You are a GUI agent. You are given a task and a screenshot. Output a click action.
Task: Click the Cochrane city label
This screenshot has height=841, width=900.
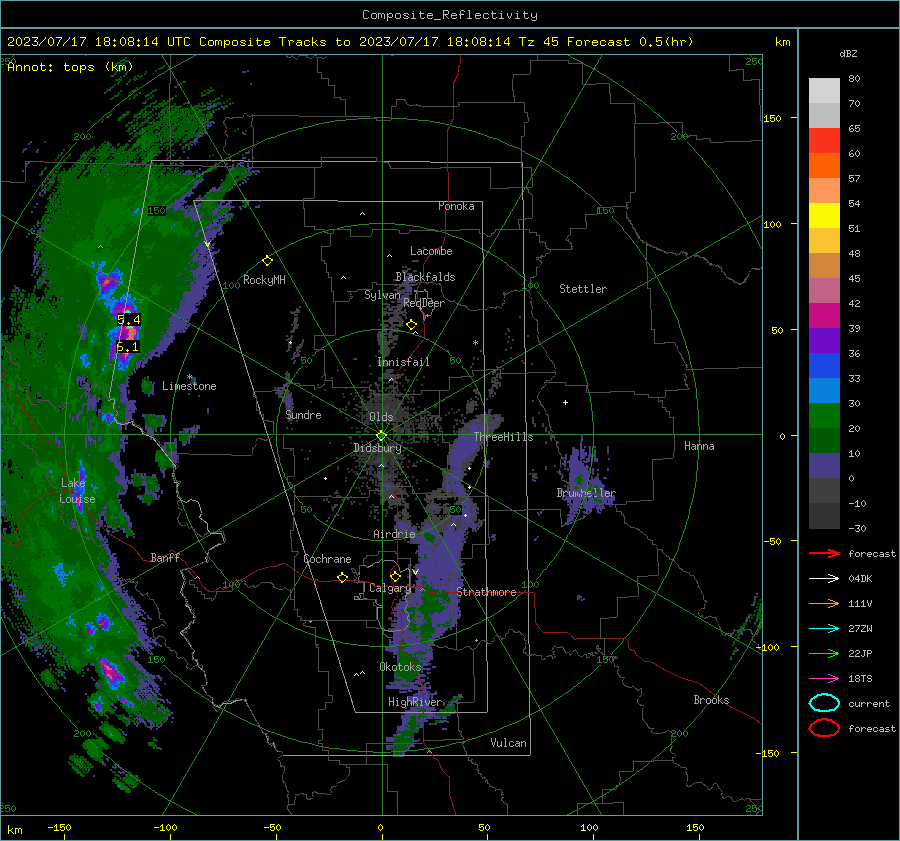click(x=327, y=559)
